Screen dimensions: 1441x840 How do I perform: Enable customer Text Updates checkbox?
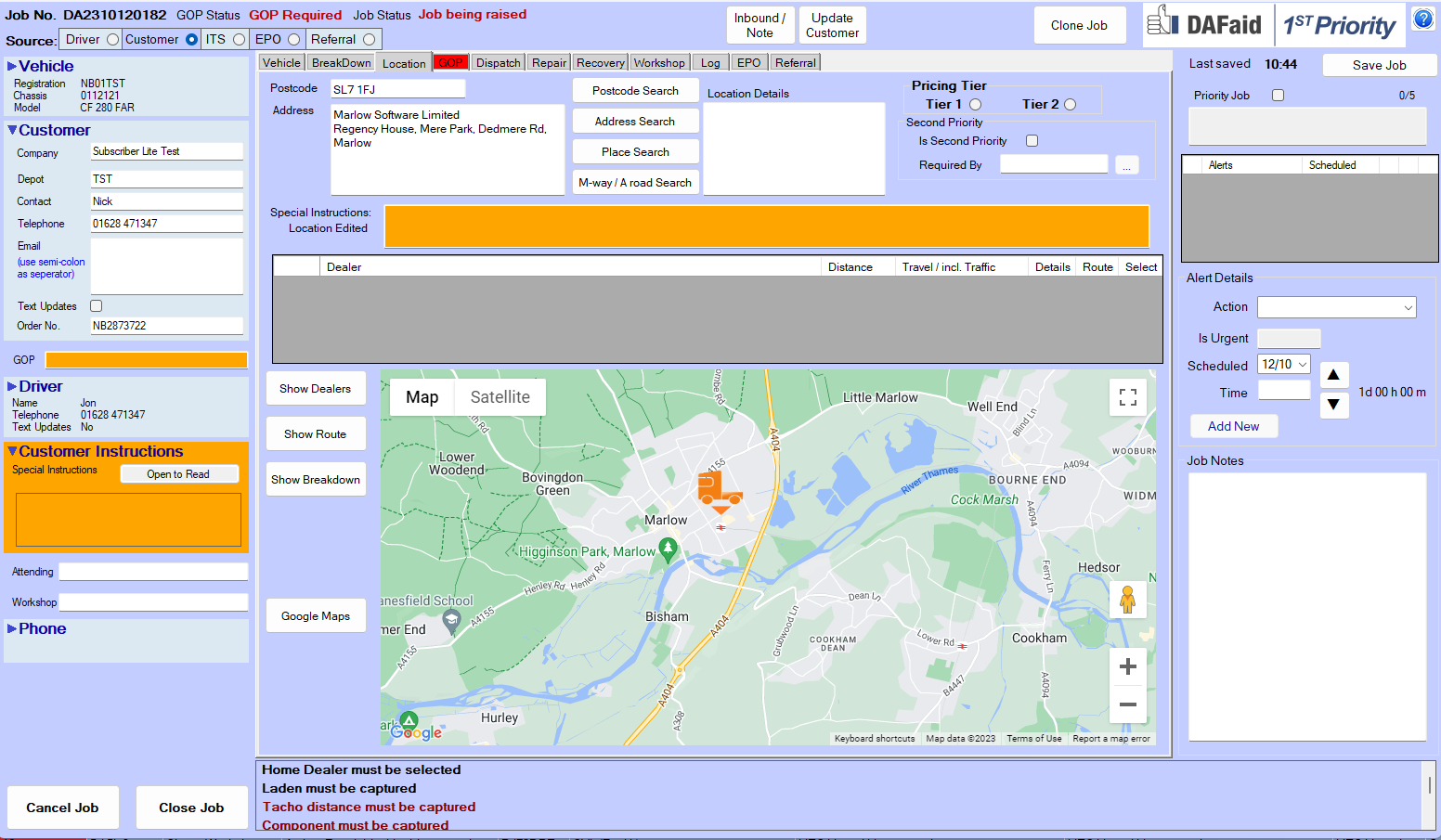96,306
